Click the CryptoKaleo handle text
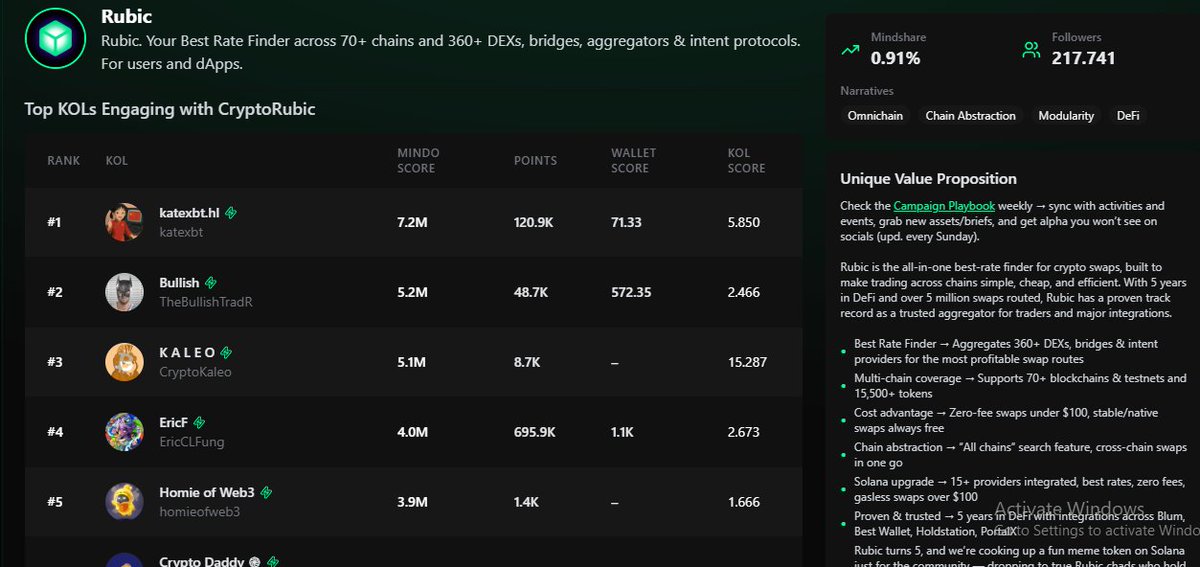 coord(195,372)
